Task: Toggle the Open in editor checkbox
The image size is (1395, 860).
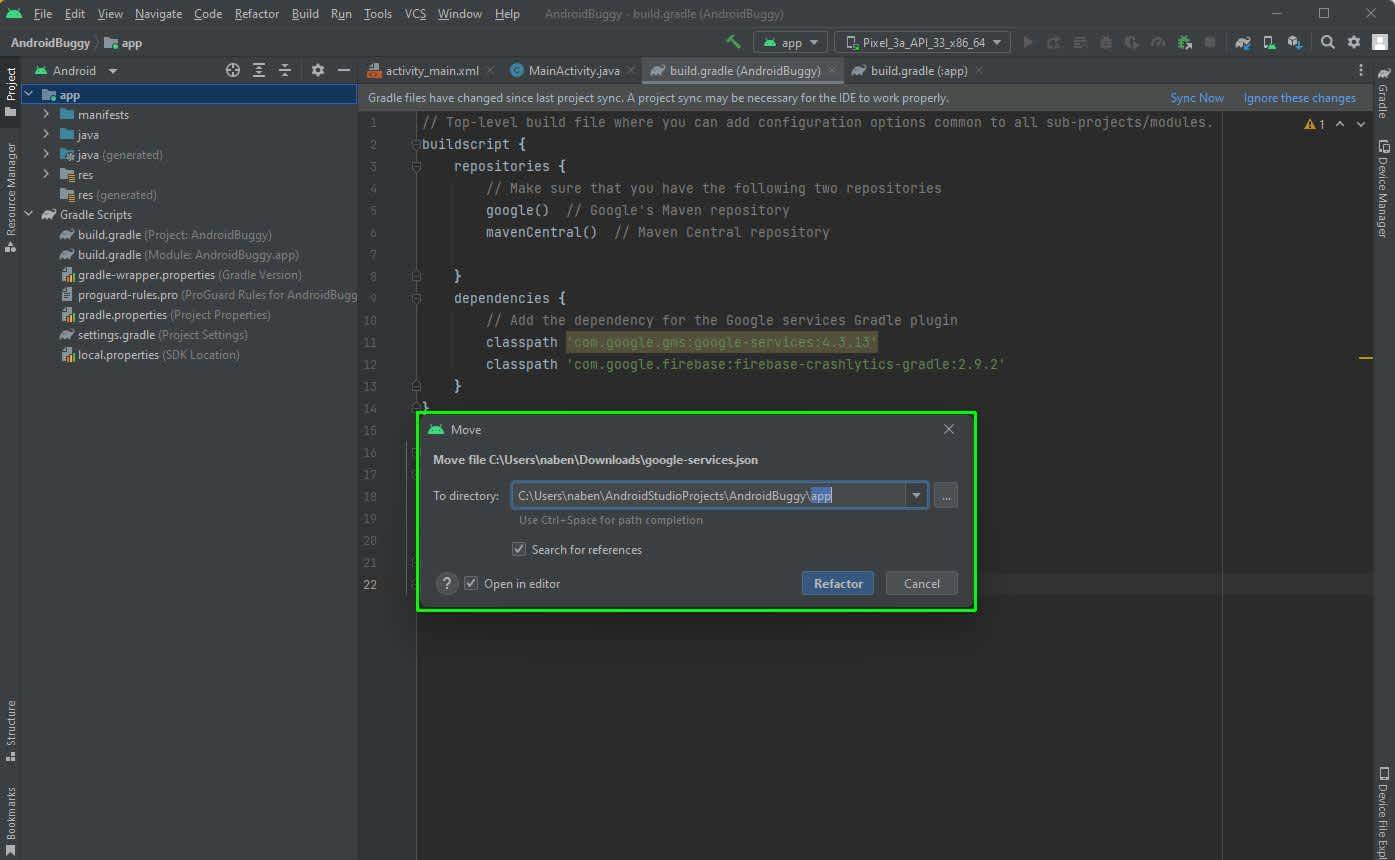Action: click(x=471, y=583)
